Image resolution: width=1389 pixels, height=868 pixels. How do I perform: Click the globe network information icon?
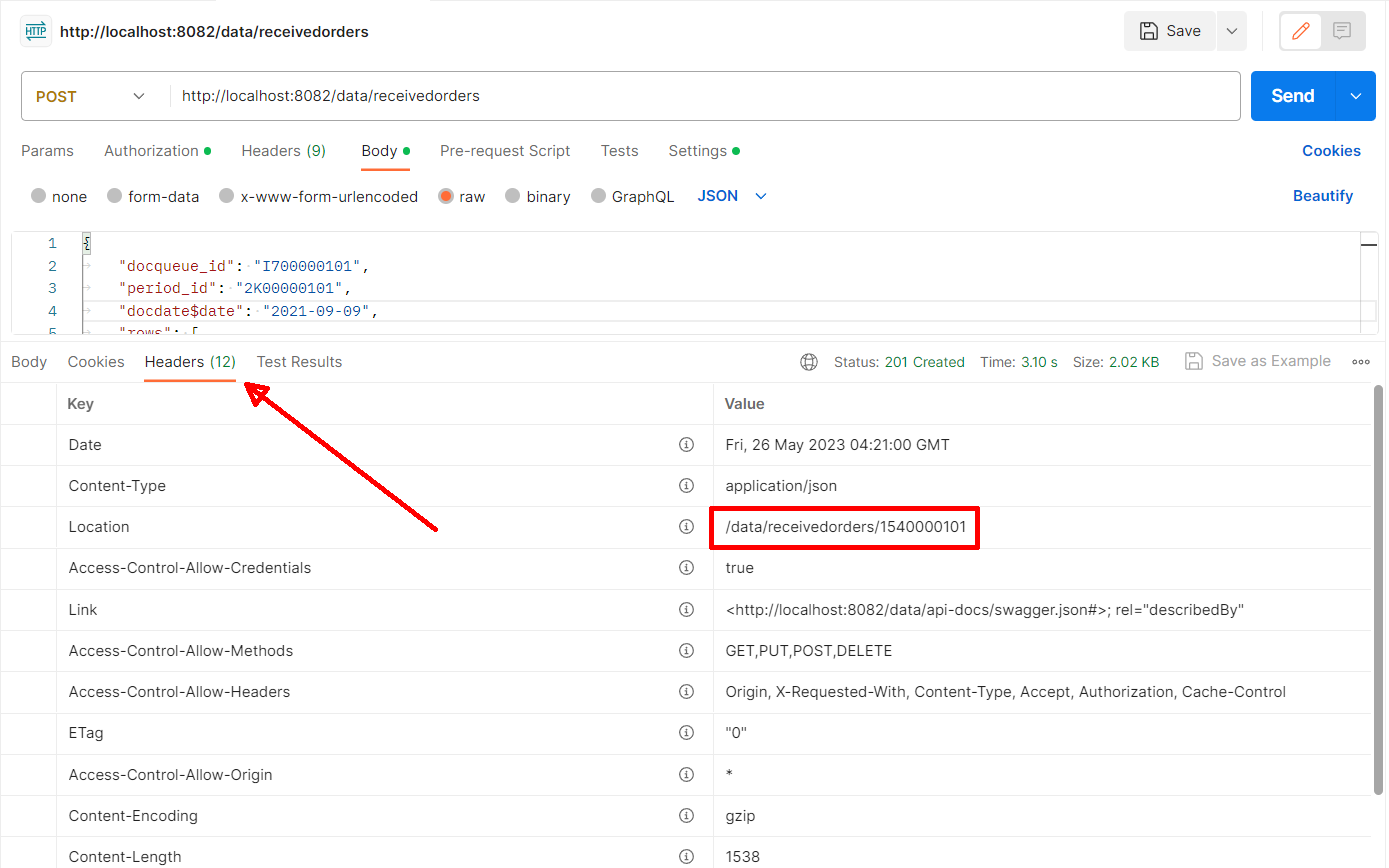[x=809, y=362]
